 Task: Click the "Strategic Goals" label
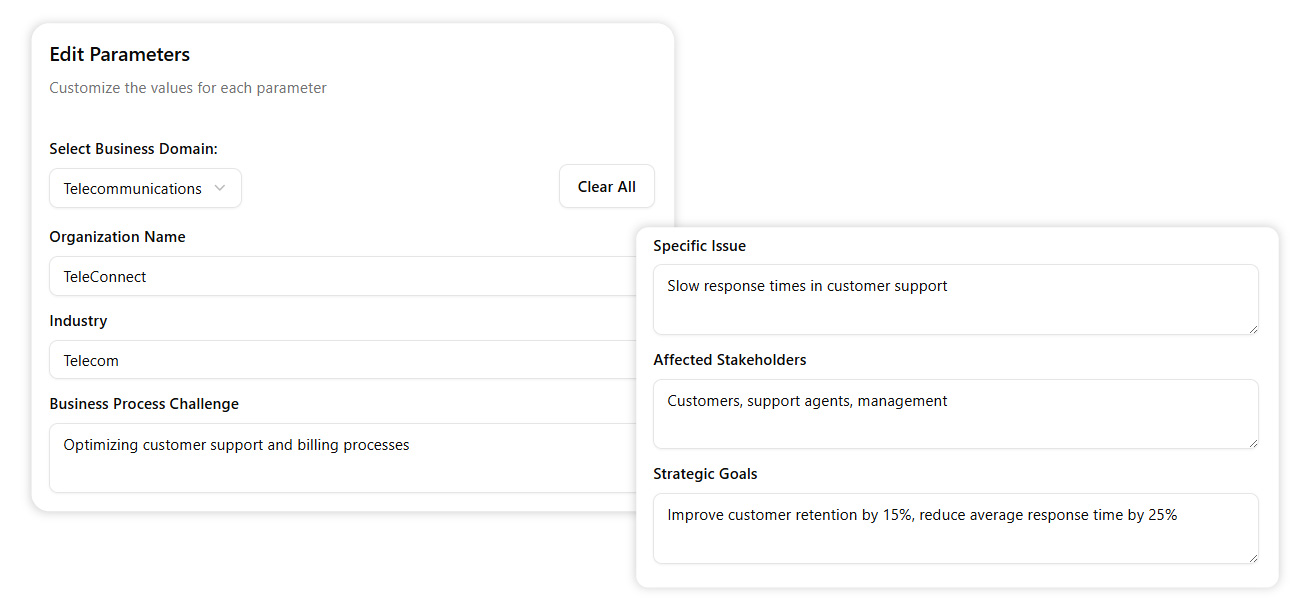coord(705,474)
